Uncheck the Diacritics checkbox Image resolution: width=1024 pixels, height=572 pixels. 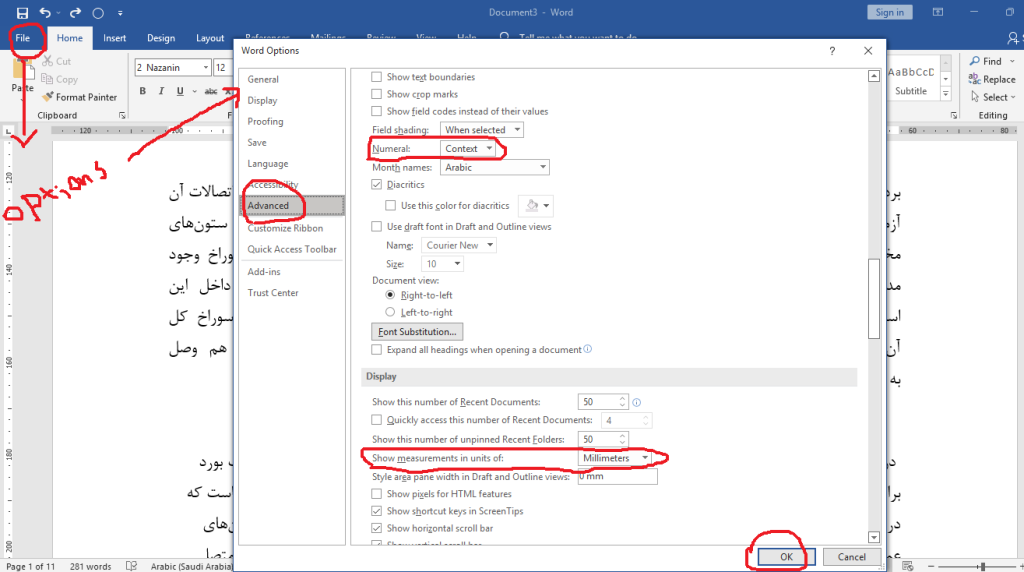coord(377,185)
